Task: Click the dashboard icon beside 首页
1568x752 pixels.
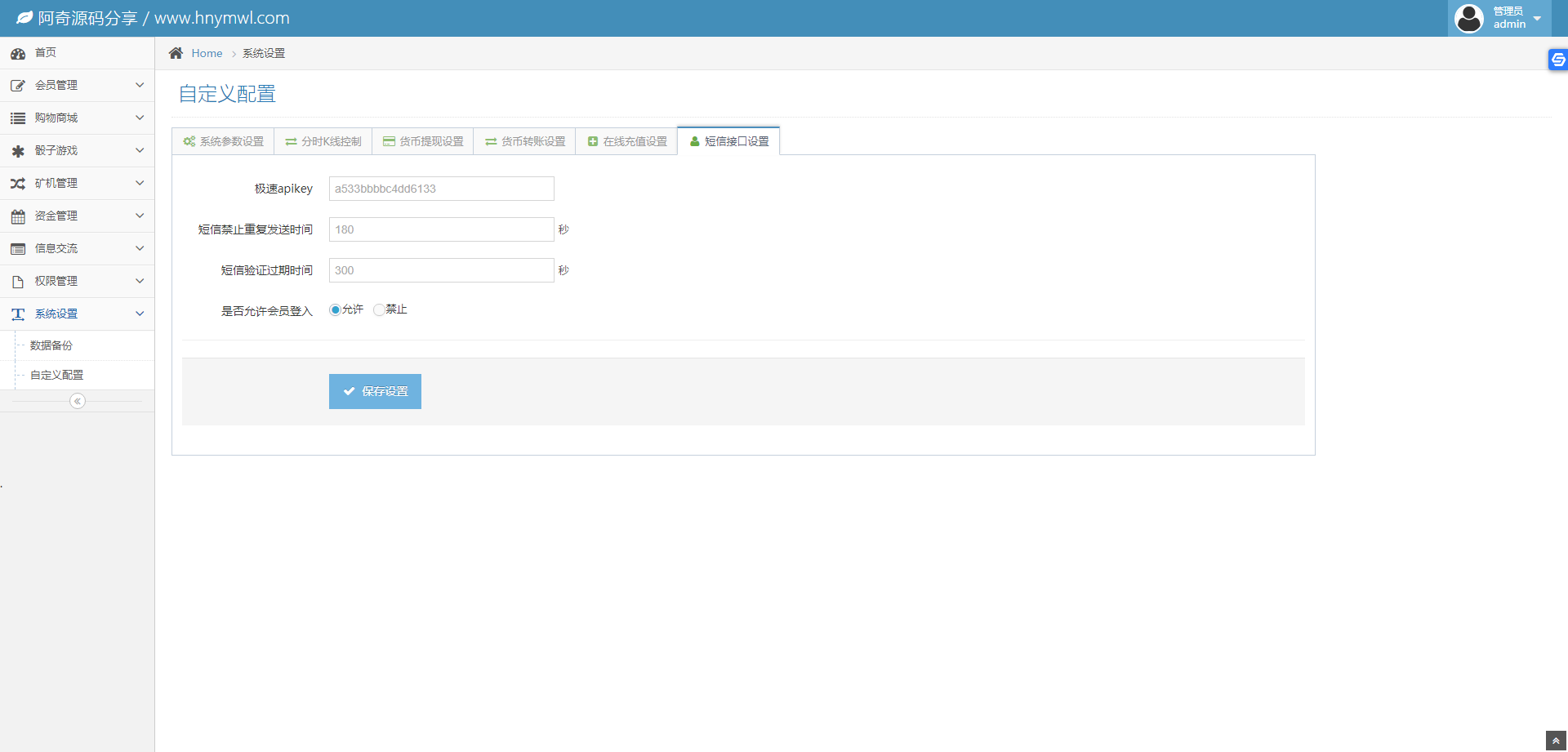Action: click(18, 53)
